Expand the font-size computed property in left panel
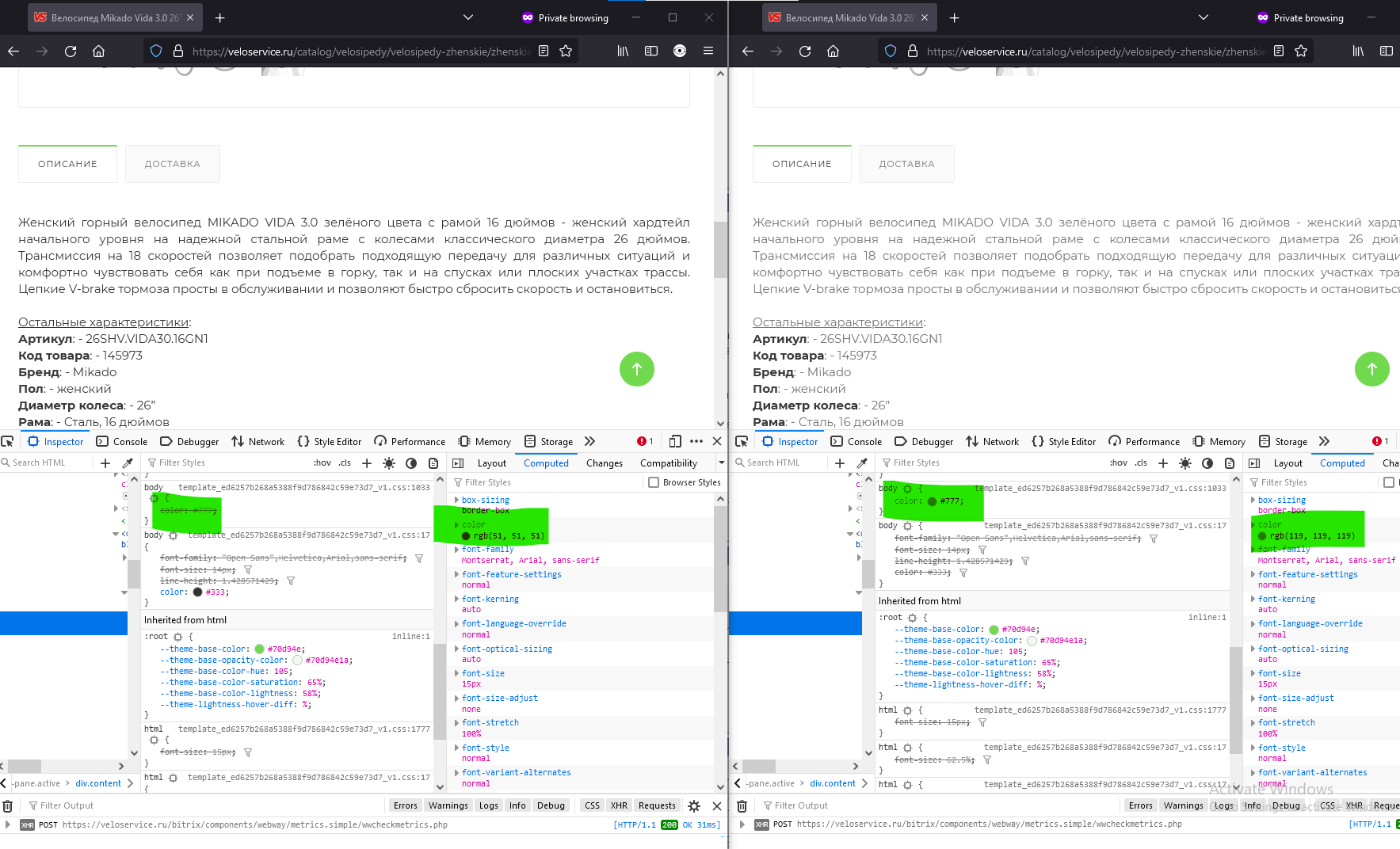The width and height of the screenshot is (1400, 849). click(x=457, y=674)
